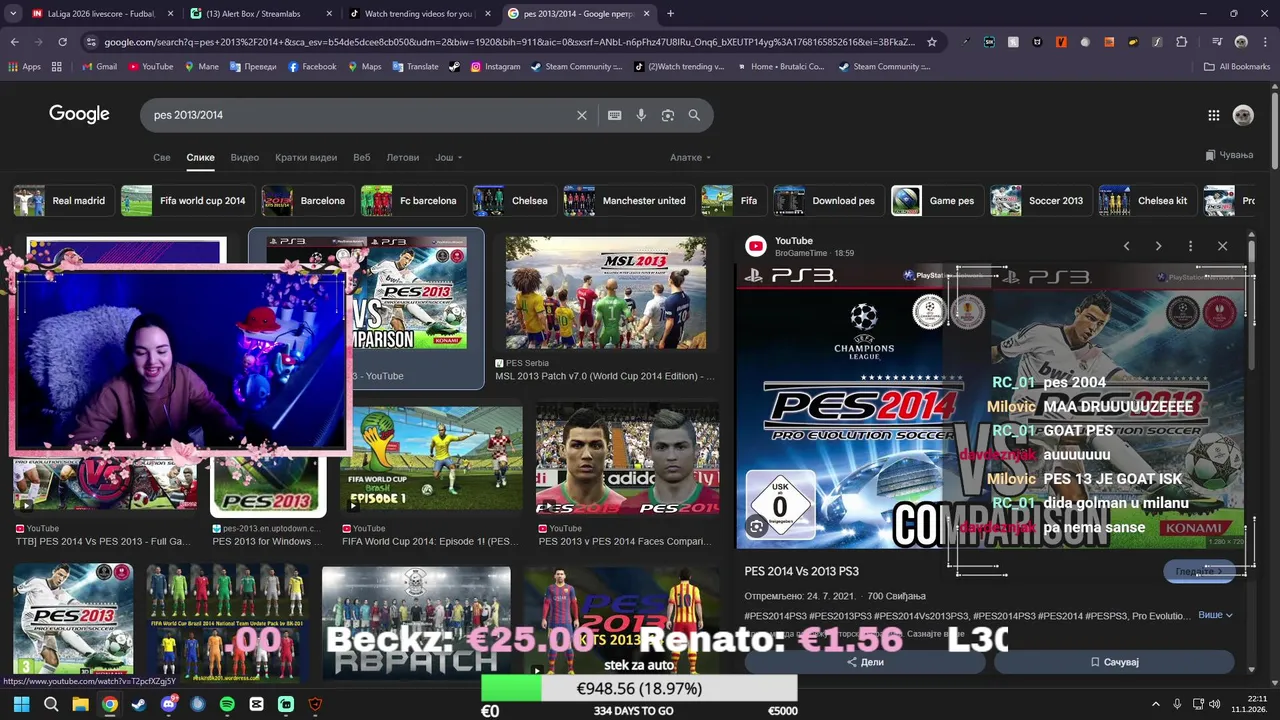Bookmark this page with the star icon
The width and height of the screenshot is (1280, 720).
932,42
